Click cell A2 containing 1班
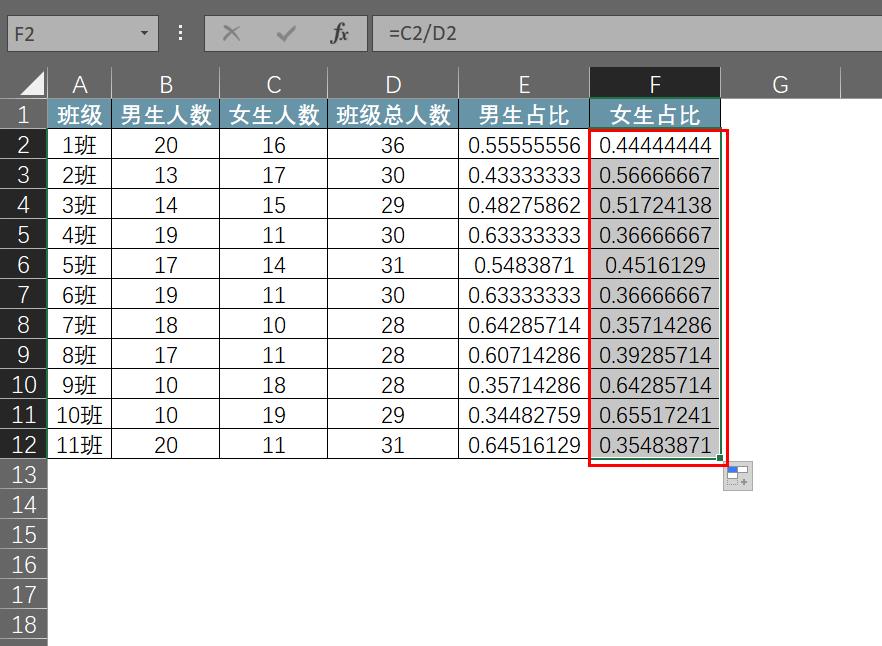 [80, 144]
